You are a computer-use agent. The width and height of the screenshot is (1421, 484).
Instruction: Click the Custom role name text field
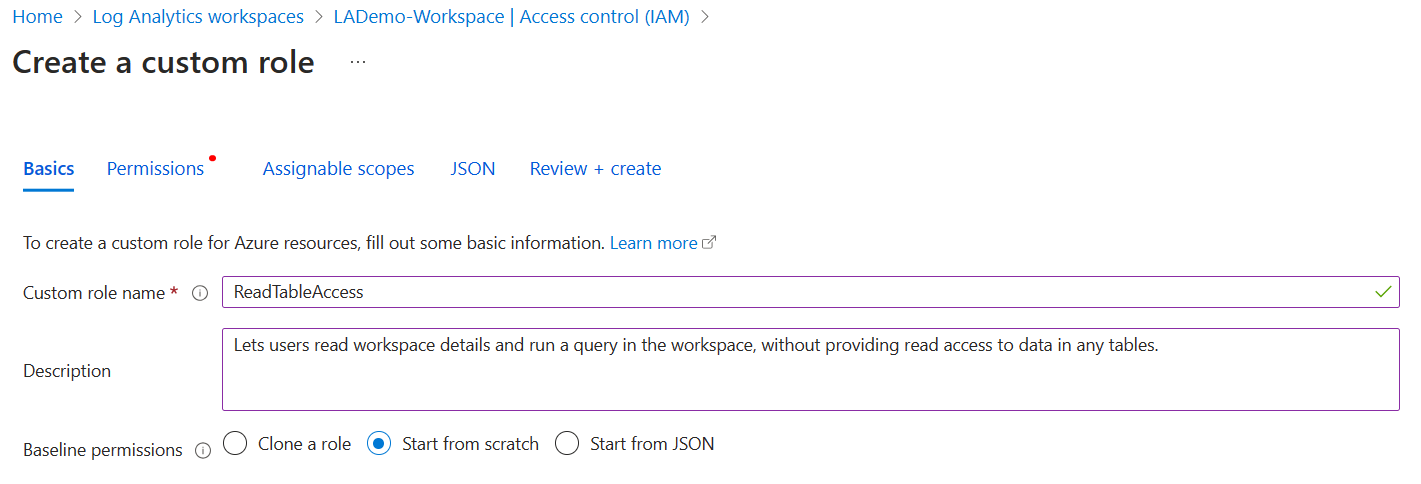[800, 292]
